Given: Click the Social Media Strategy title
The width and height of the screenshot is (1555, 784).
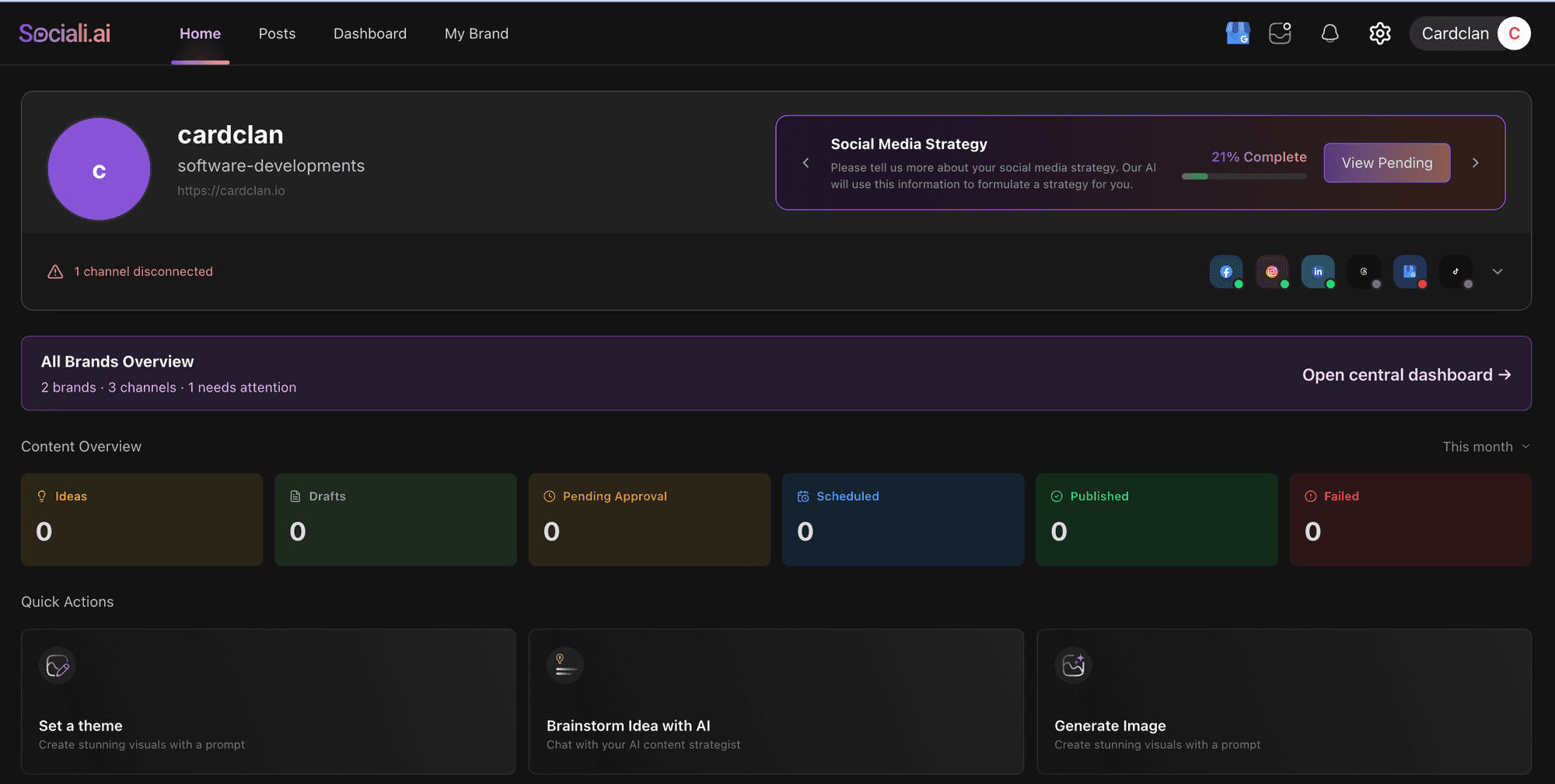Looking at the screenshot, I should [909, 144].
